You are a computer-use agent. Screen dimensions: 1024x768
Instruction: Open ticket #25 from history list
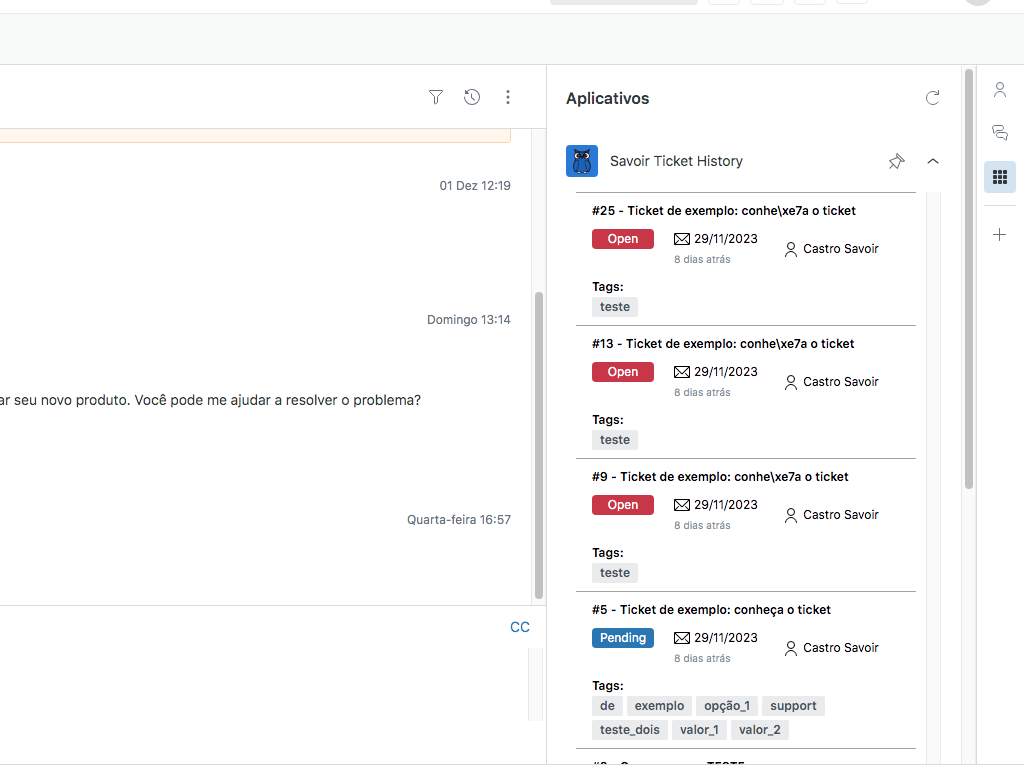[723, 211]
